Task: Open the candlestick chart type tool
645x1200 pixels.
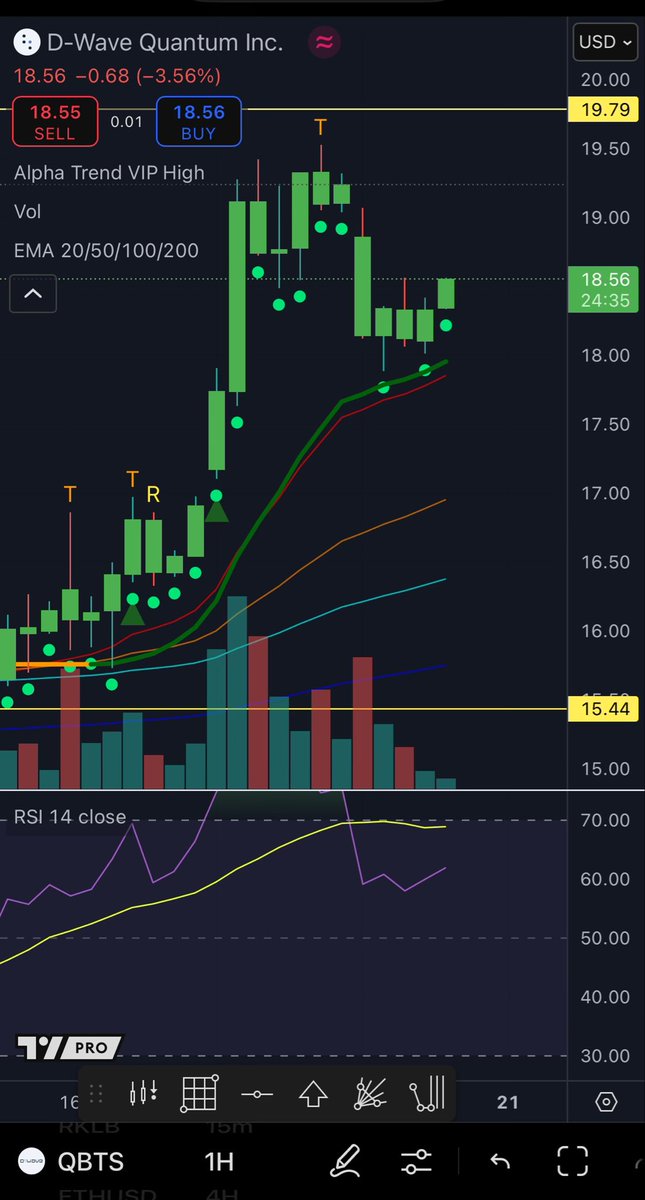Action: click(145, 1095)
